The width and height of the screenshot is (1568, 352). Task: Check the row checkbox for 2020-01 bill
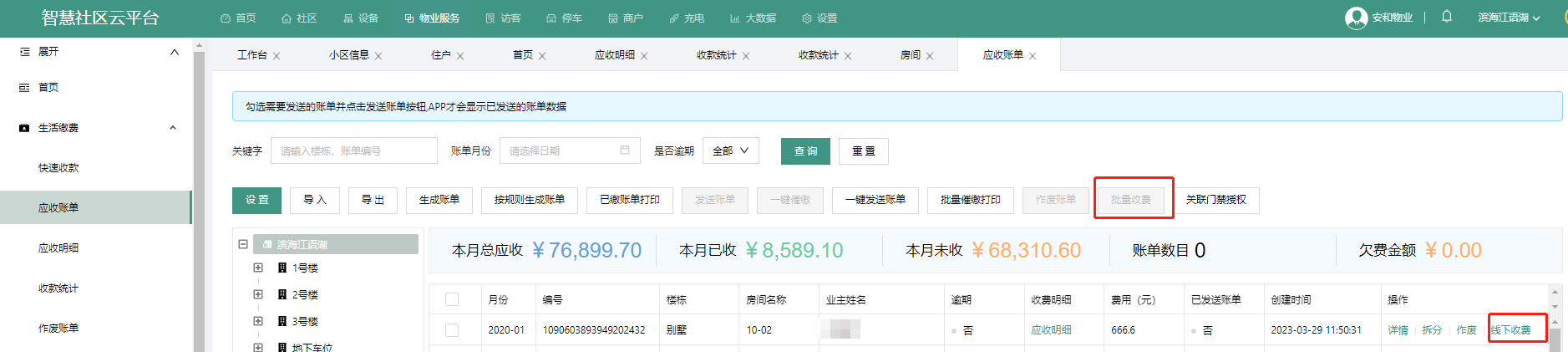coord(452,330)
